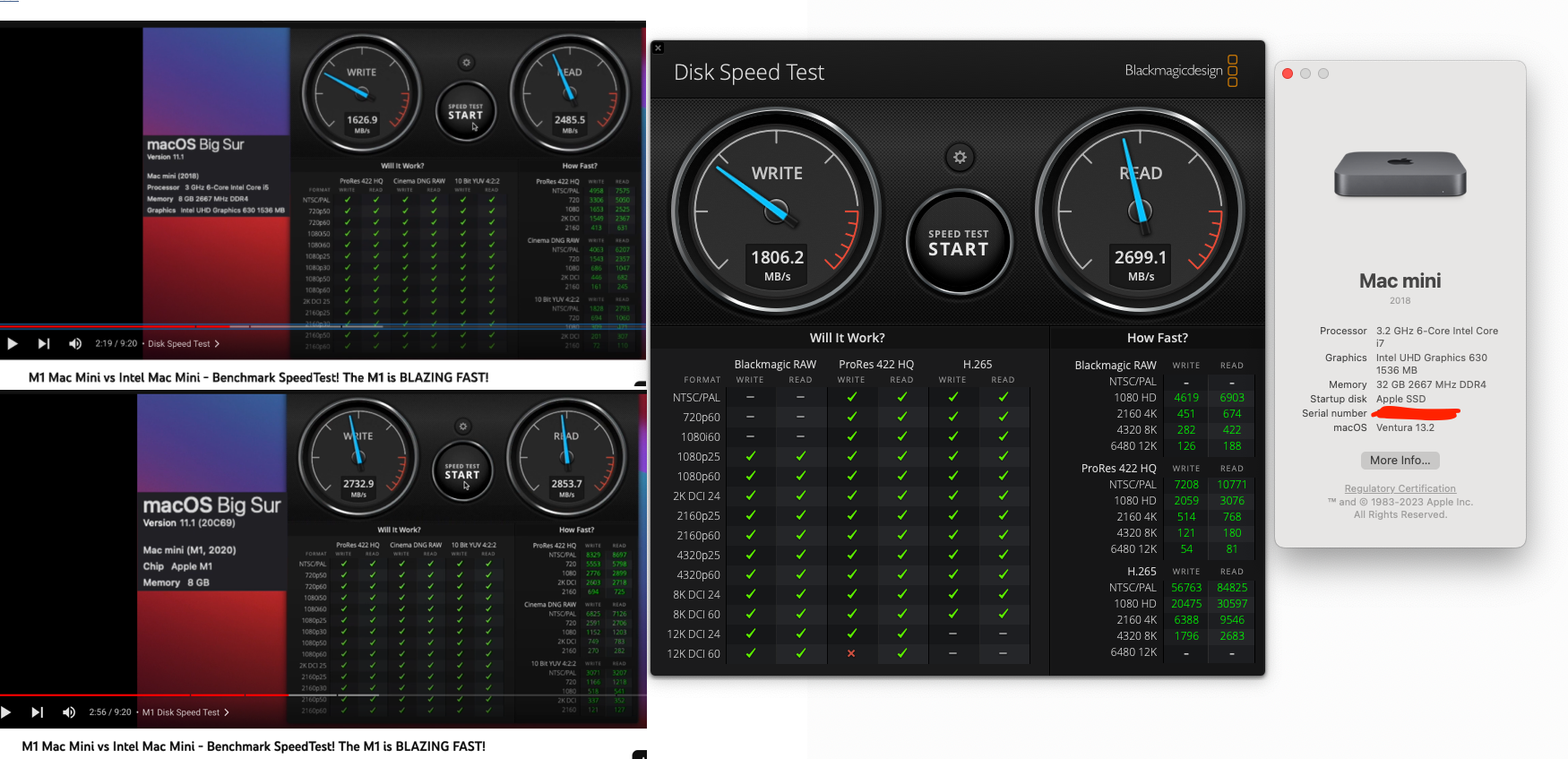1568x759 pixels.
Task: Click the Blackmagicdesign logo
Action: click(x=1181, y=71)
